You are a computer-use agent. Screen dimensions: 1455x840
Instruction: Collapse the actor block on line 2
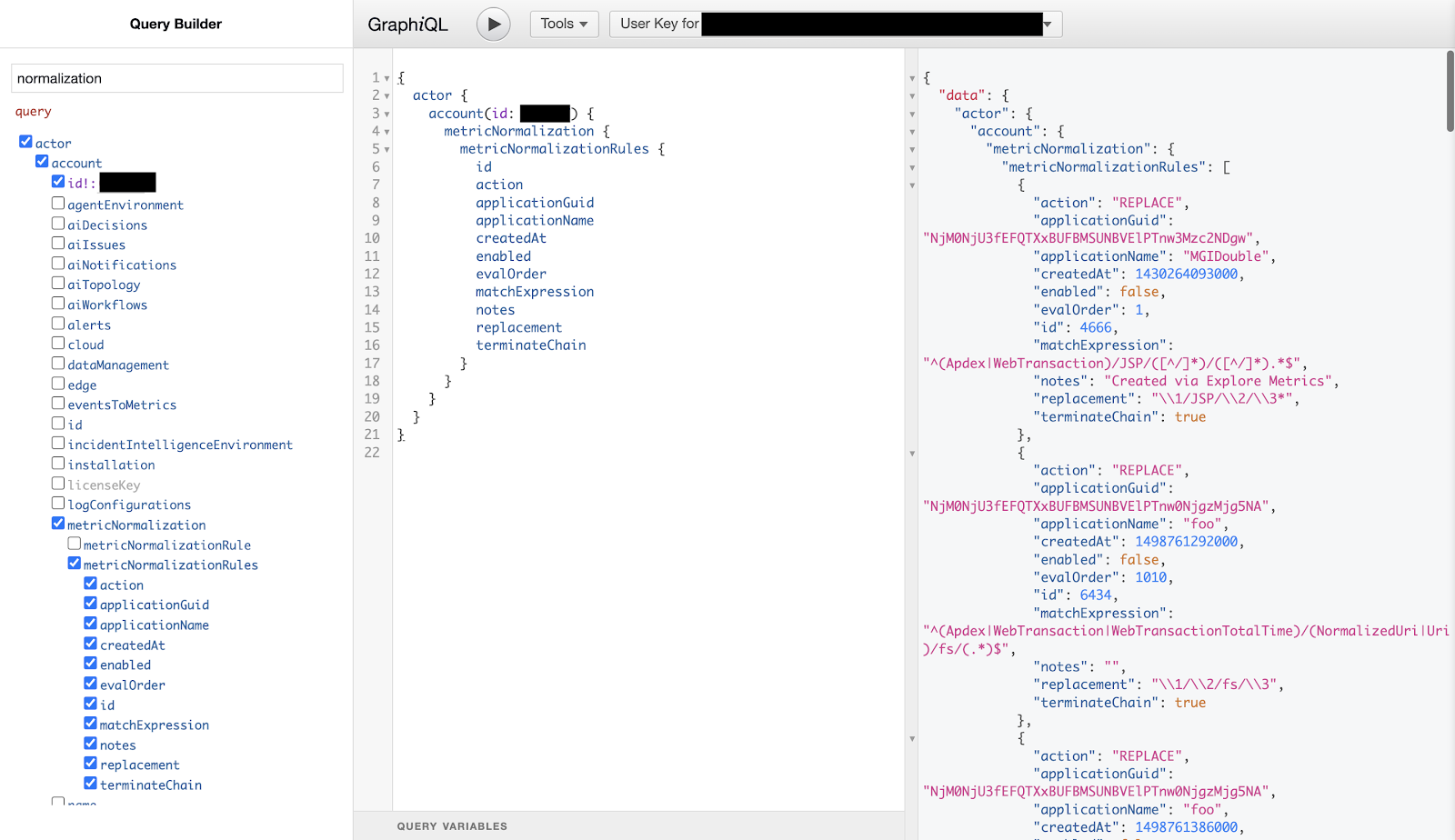386,96
